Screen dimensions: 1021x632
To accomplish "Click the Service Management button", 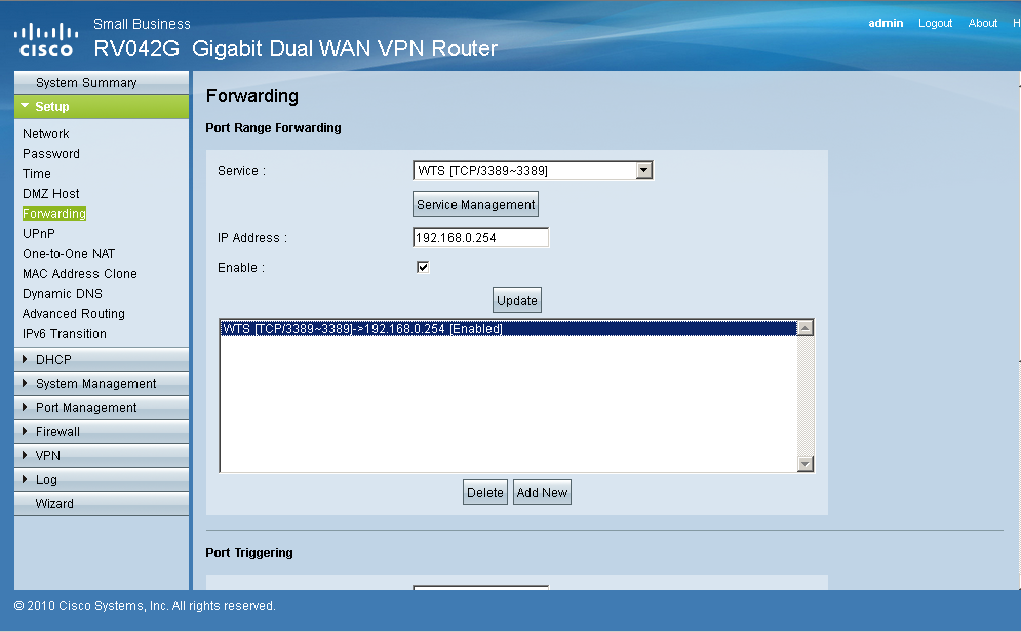I will click(476, 204).
